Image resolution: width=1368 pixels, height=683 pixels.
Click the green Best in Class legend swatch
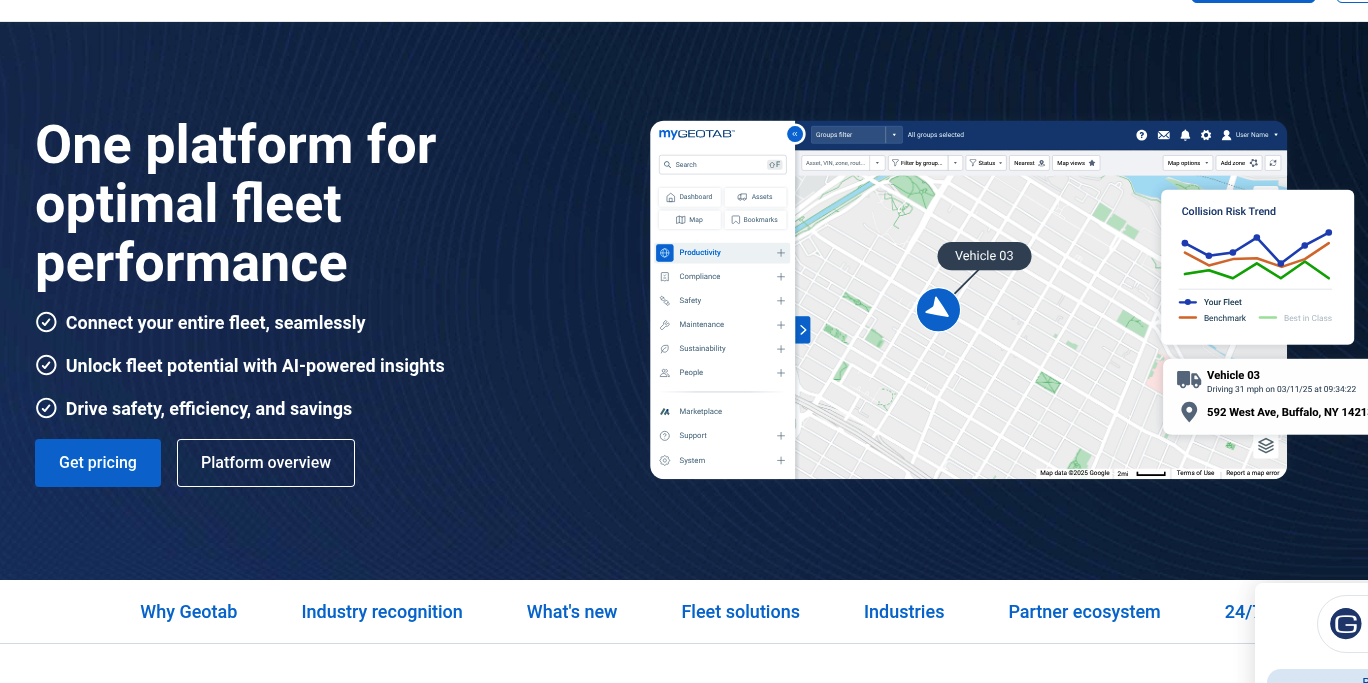point(1268,318)
